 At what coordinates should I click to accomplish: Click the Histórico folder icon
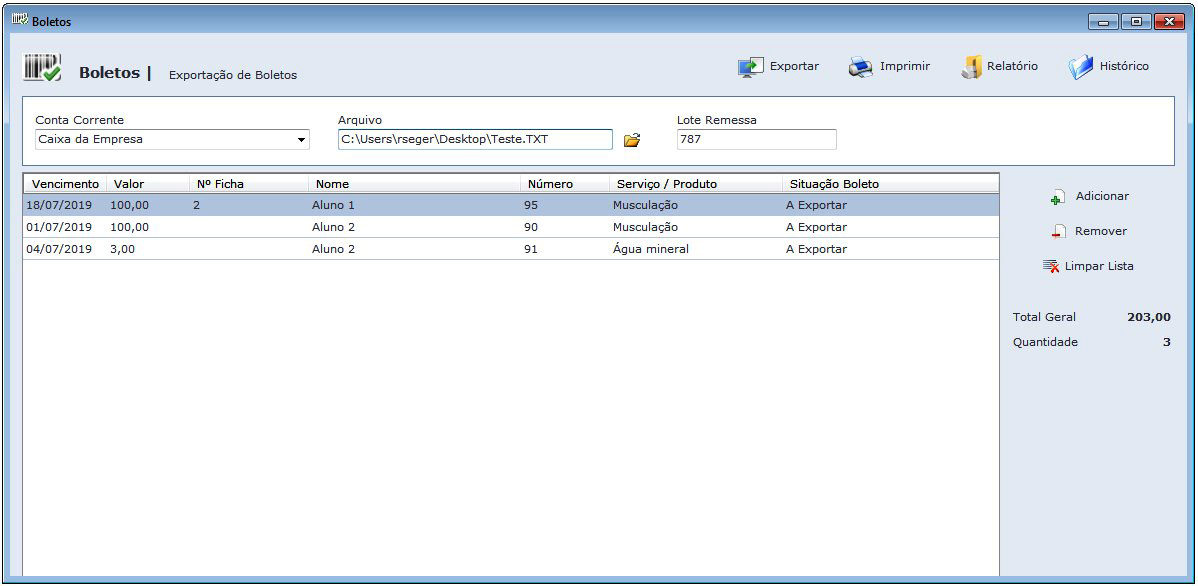point(1080,67)
